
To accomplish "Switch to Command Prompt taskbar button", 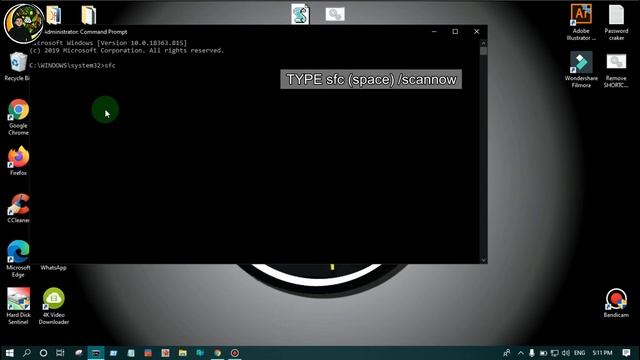I will [96, 353].
